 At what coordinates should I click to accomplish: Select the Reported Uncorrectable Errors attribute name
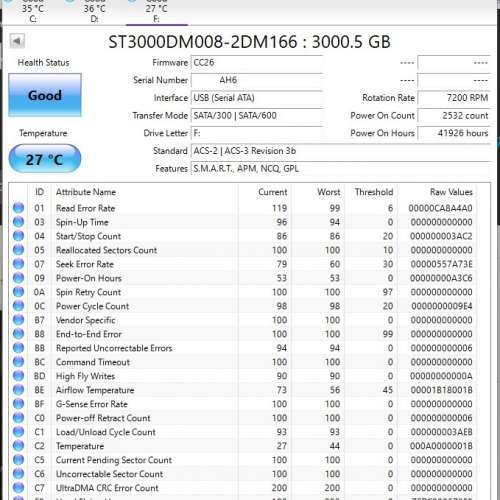pyautogui.click(x=114, y=348)
